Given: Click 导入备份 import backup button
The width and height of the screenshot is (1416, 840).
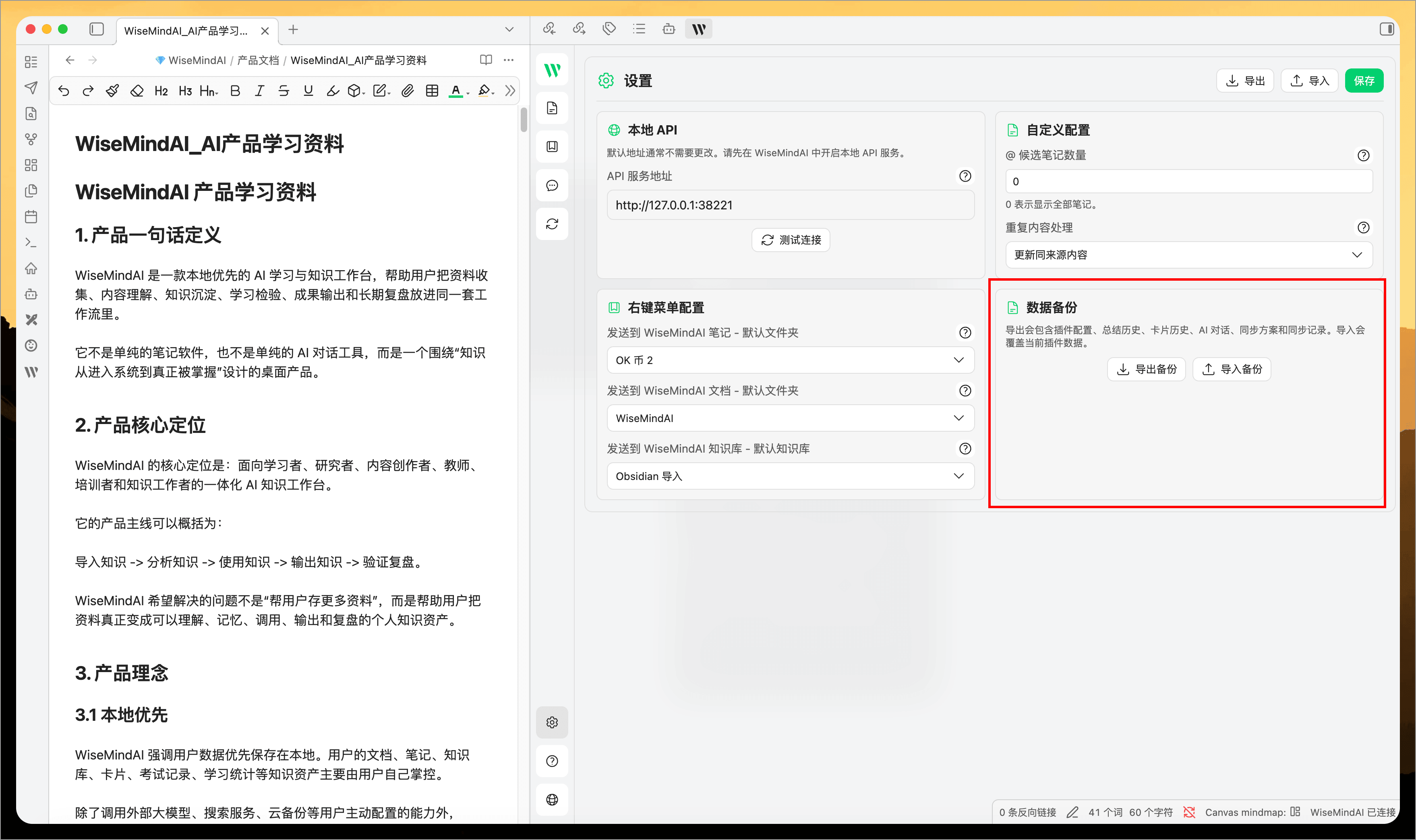Looking at the screenshot, I should (x=1232, y=369).
